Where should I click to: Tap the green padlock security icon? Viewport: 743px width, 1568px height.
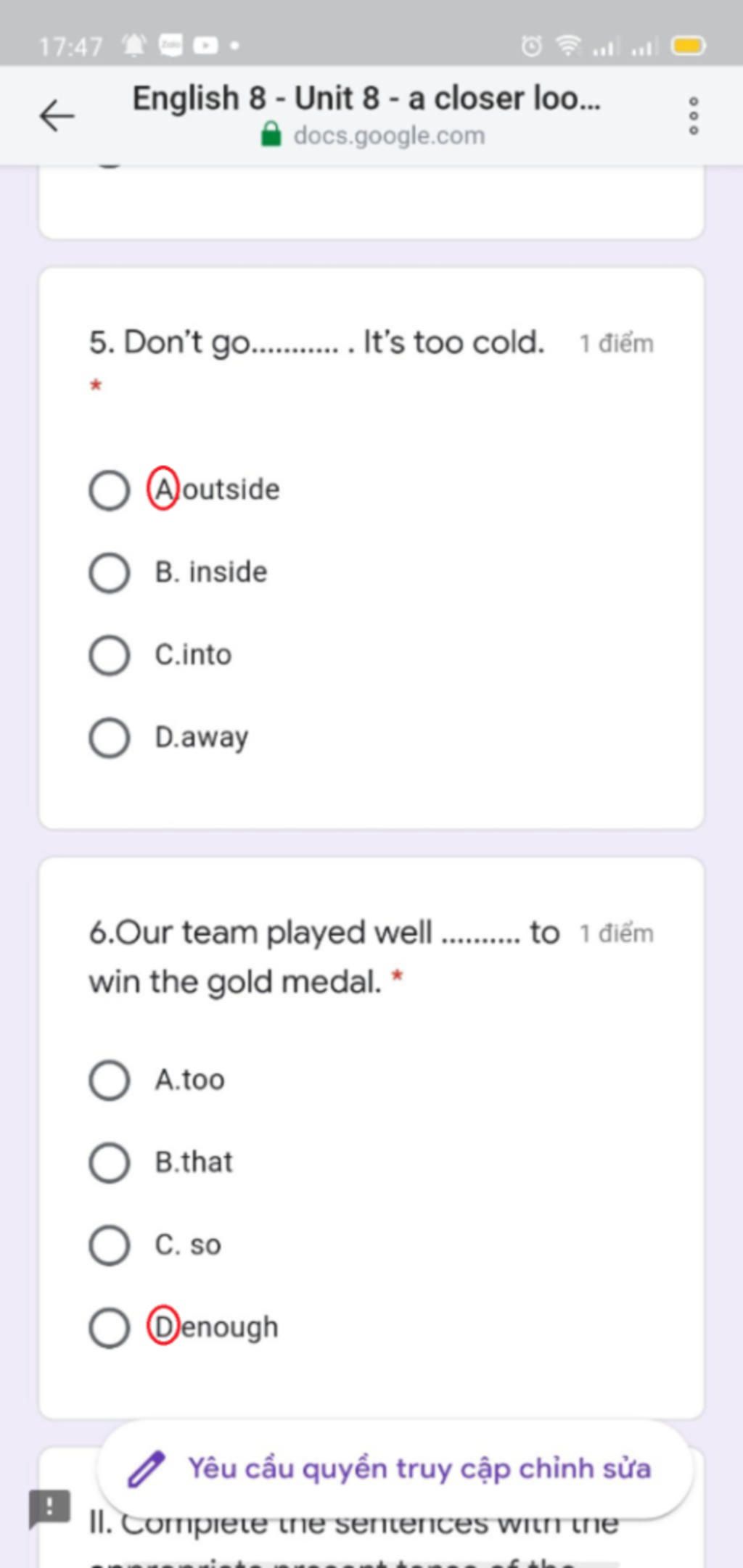(271, 134)
